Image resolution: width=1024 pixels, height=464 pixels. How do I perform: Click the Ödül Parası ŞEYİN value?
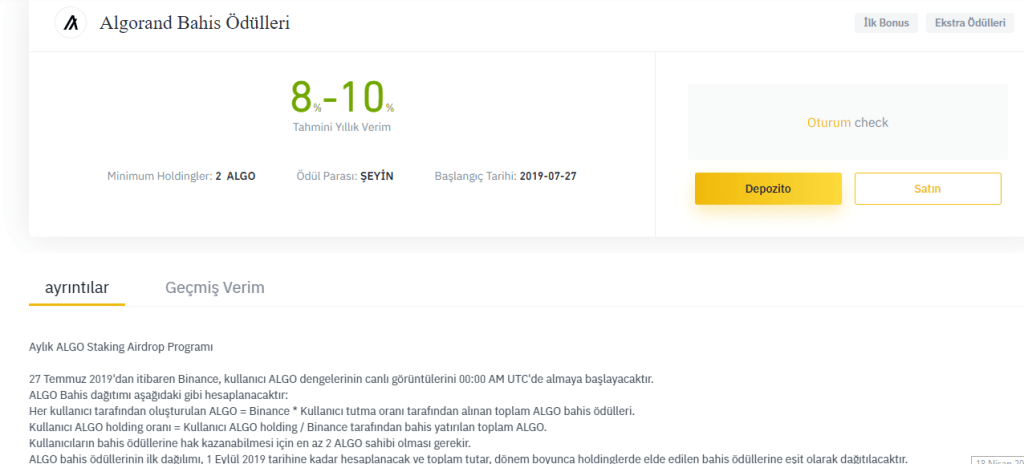coord(377,176)
